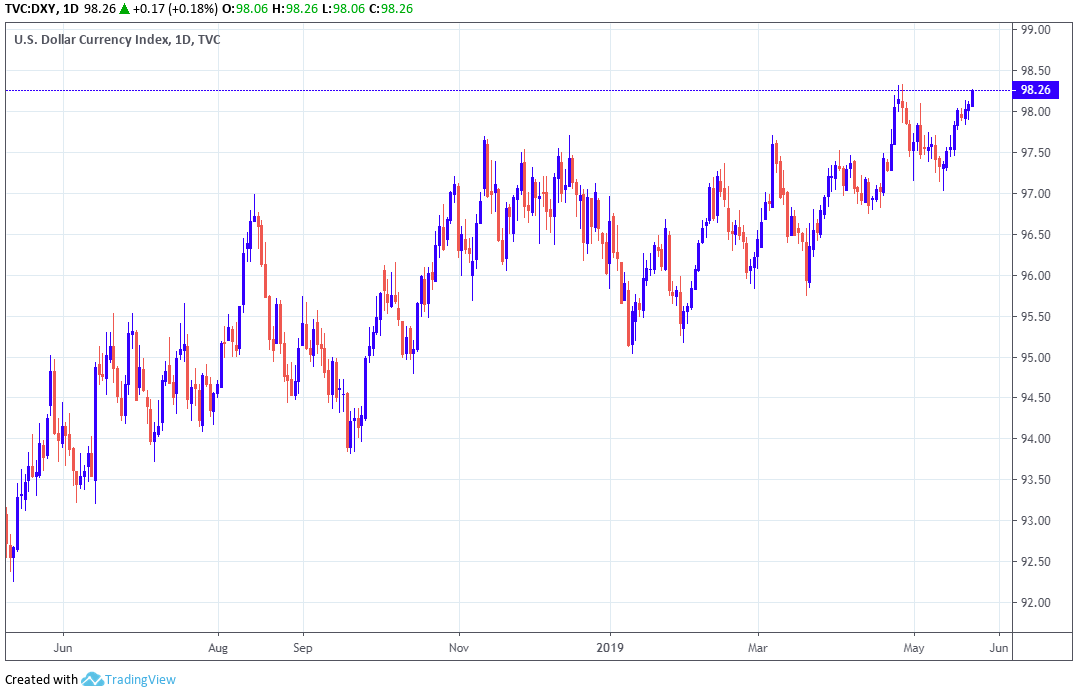Click the May label on time axis
The width and height of the screenshot is (1079, 692).
pos(913,647)
